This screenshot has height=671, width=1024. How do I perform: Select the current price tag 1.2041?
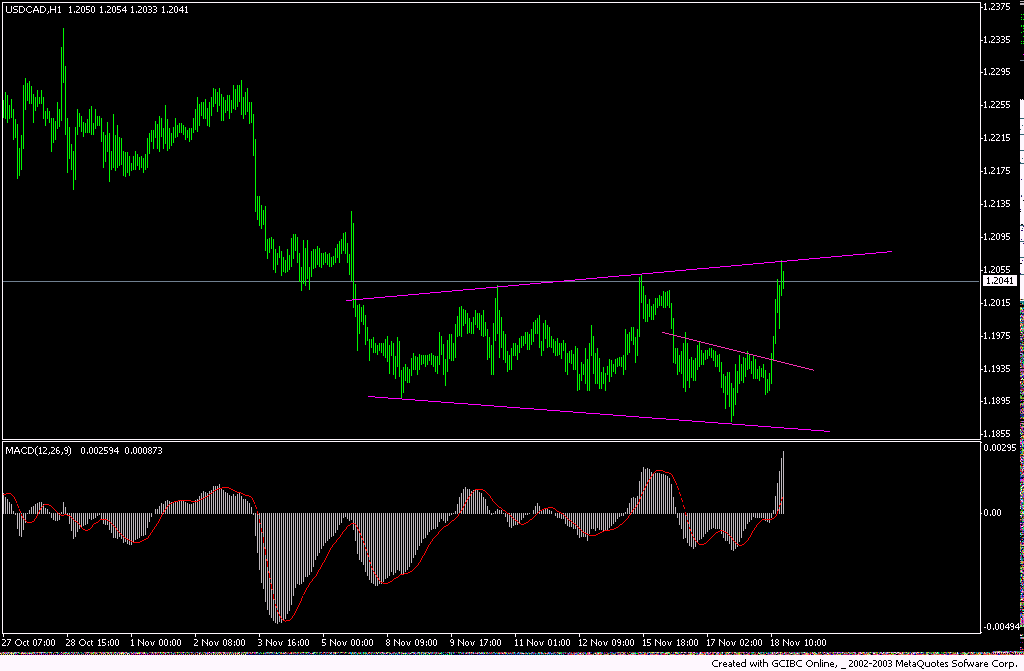pyautogui.click(x=1000, y=281)
